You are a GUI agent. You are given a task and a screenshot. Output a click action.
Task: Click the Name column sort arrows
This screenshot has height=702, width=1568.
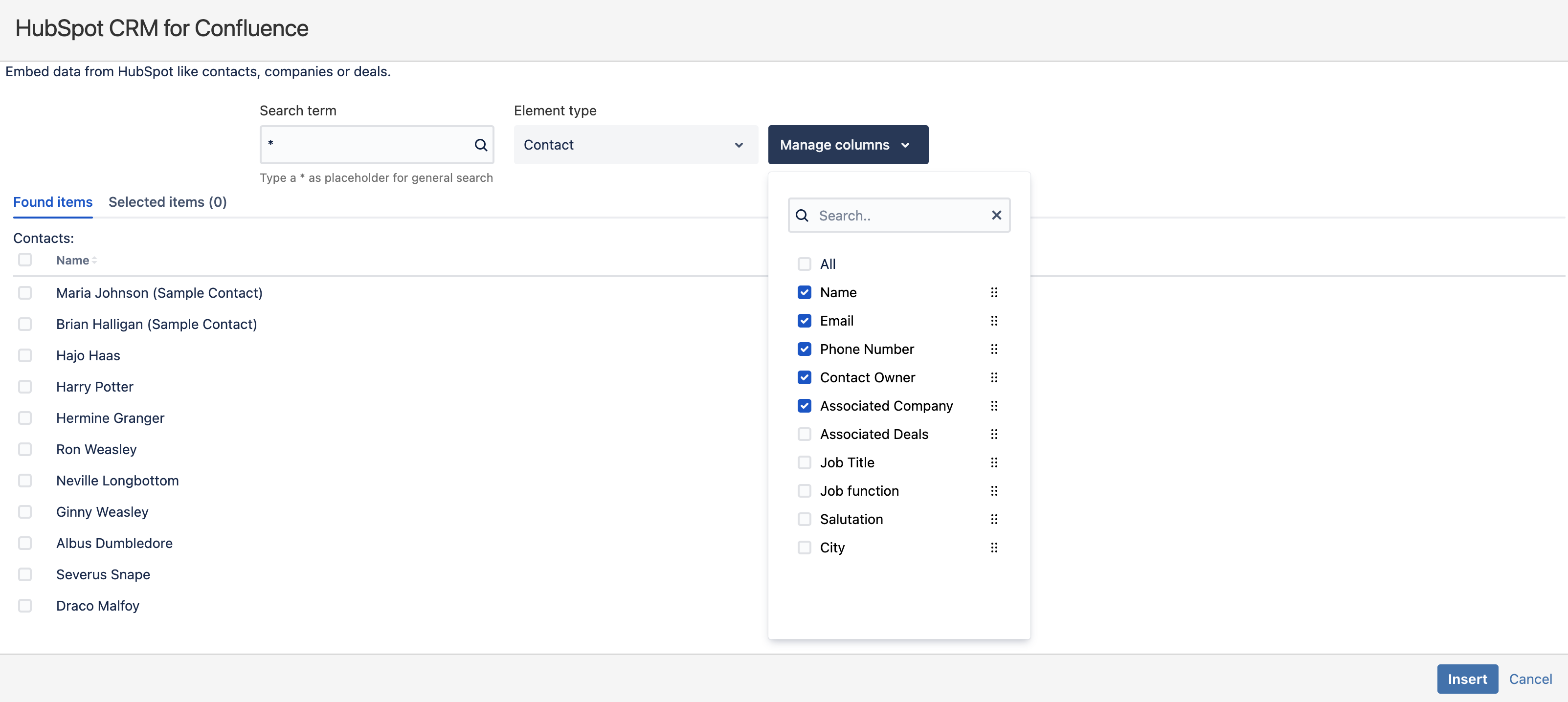pyautogui.click(x=94, y=261)
